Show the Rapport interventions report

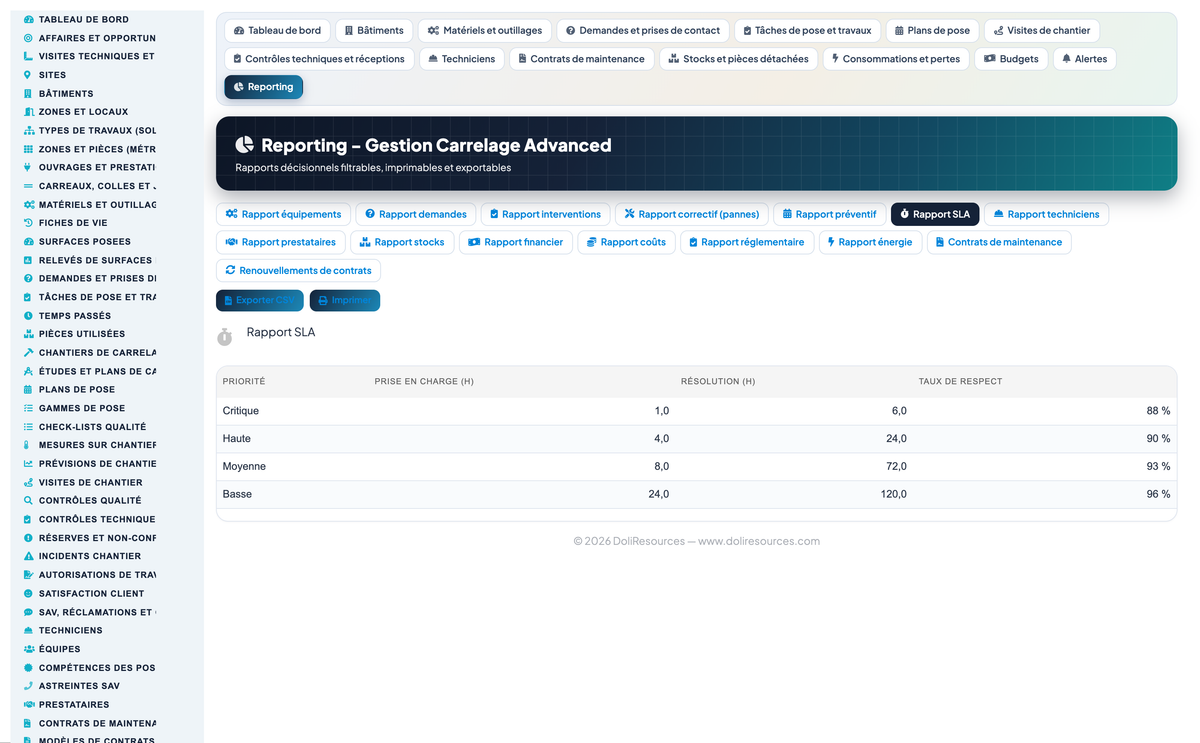545,214
